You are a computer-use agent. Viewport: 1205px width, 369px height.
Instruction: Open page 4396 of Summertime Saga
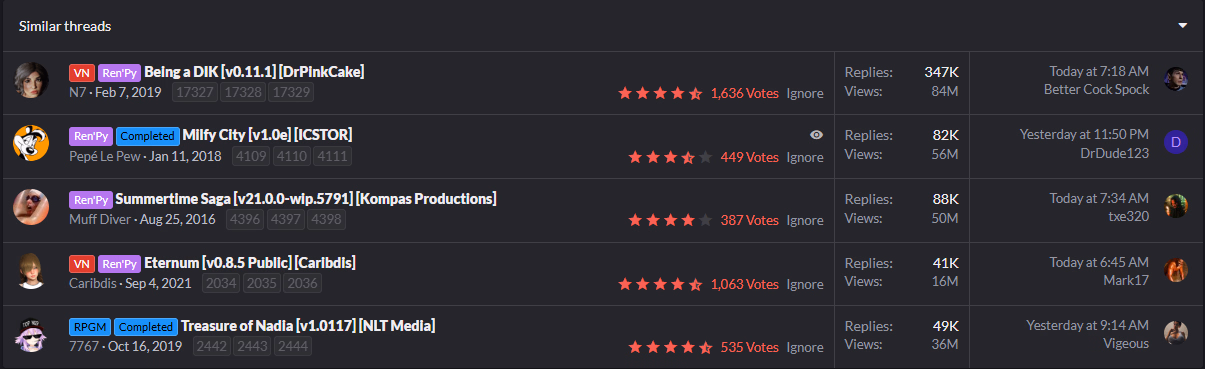click(x=246, y=219)
